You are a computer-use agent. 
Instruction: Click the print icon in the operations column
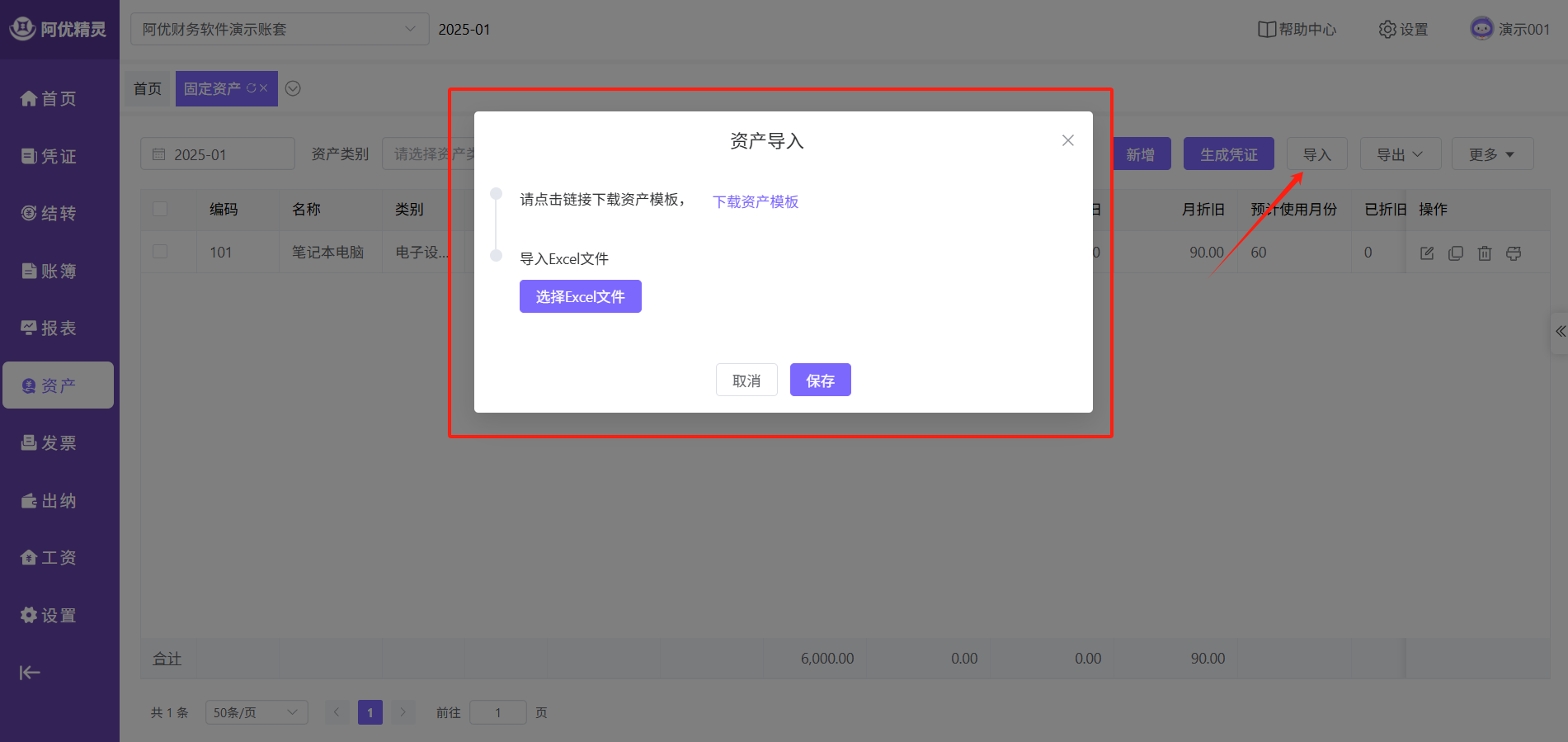pyautogui.click(x=1514, y=253)
